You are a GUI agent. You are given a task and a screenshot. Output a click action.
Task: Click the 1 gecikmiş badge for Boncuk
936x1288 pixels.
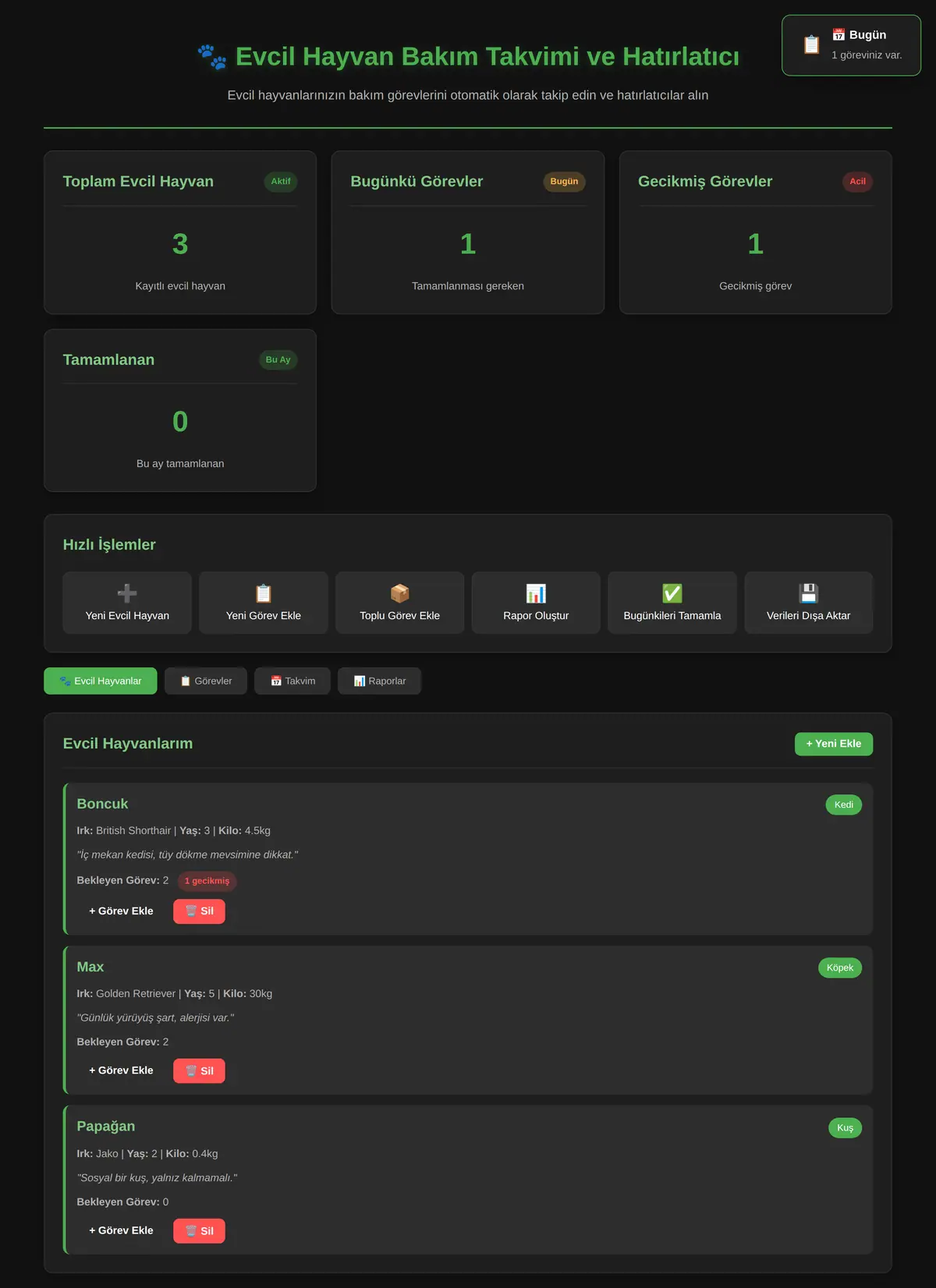[x=207, y=881]
